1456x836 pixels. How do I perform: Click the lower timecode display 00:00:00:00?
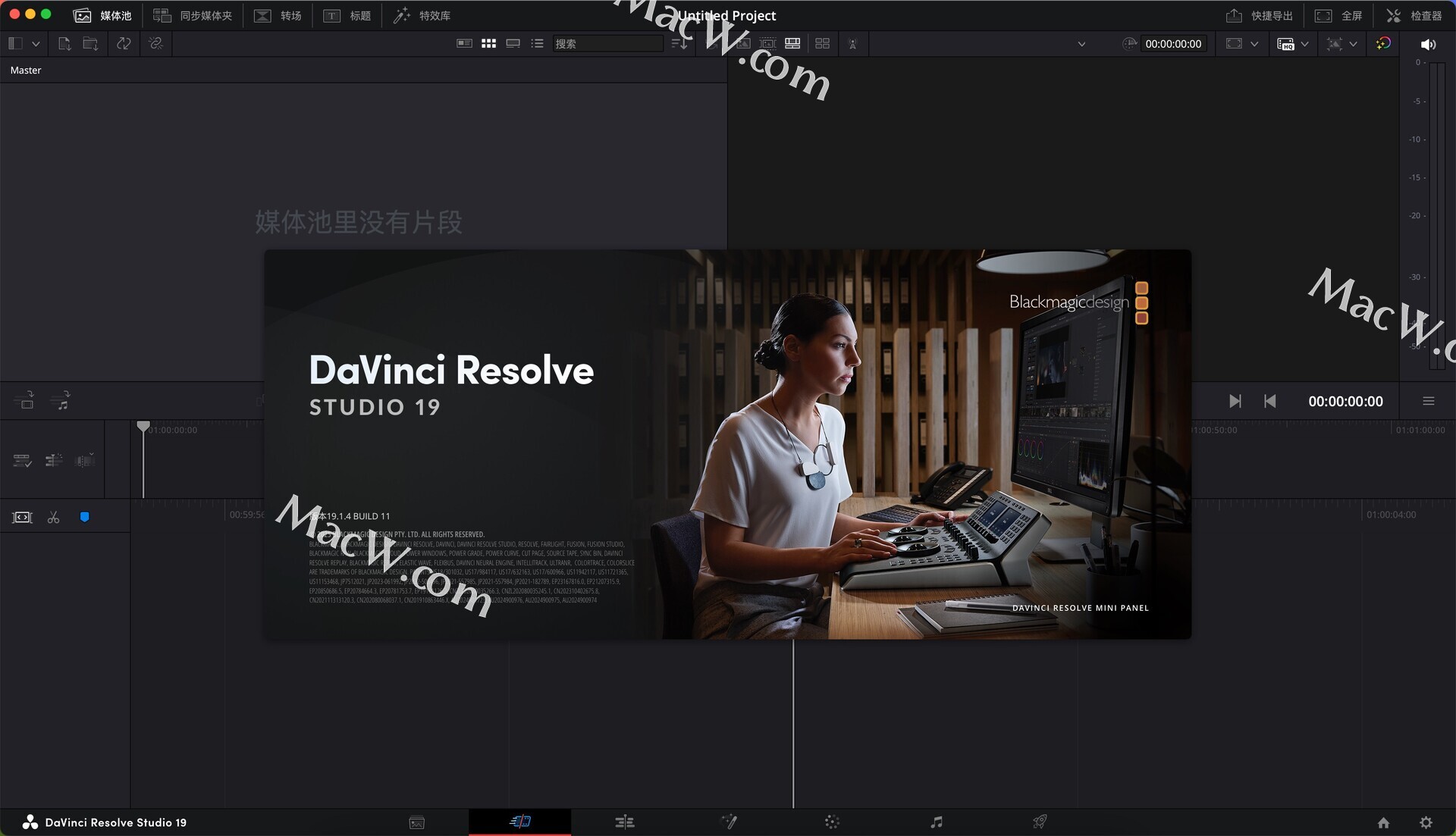[x=1345, y=401]
